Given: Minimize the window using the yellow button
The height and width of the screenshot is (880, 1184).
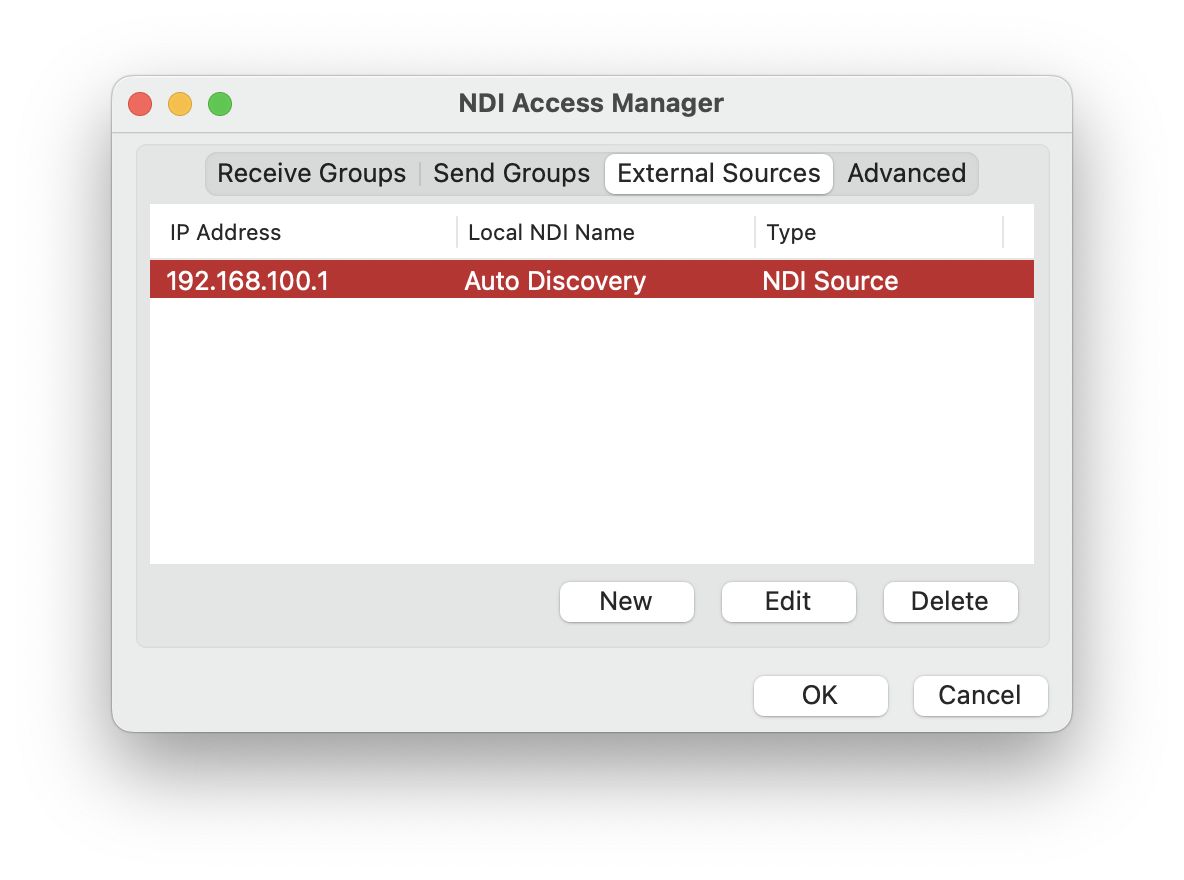Looking at the screenshot, I should pyautogui.click(x=180, y=104).
